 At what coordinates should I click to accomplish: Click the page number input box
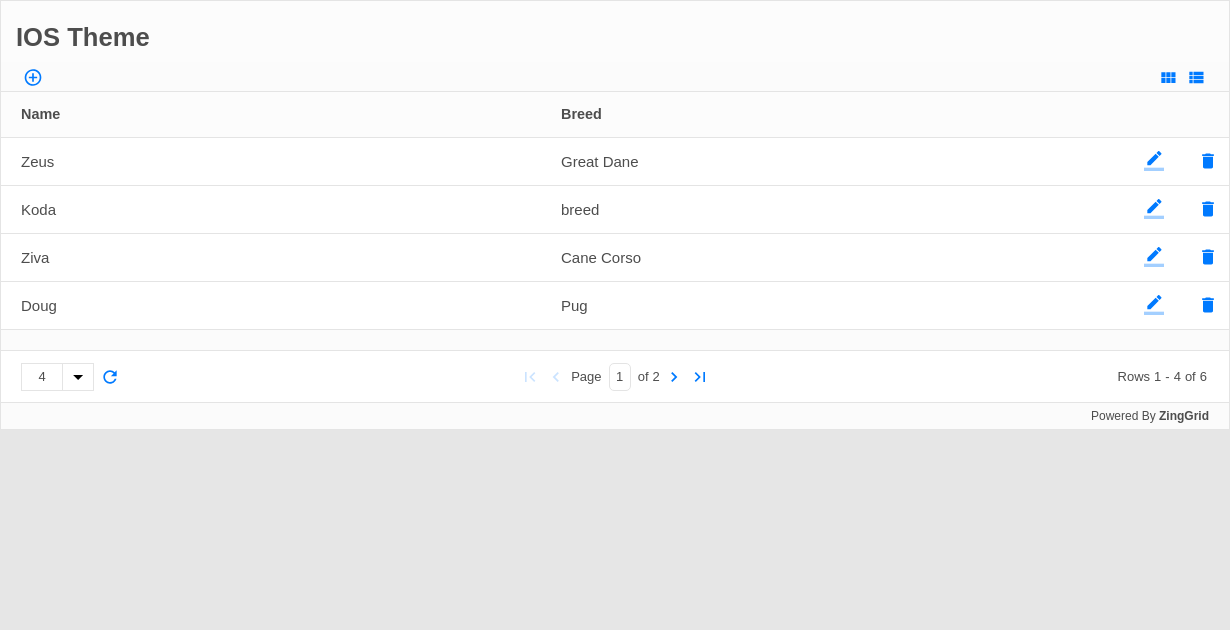coord(620,377)
